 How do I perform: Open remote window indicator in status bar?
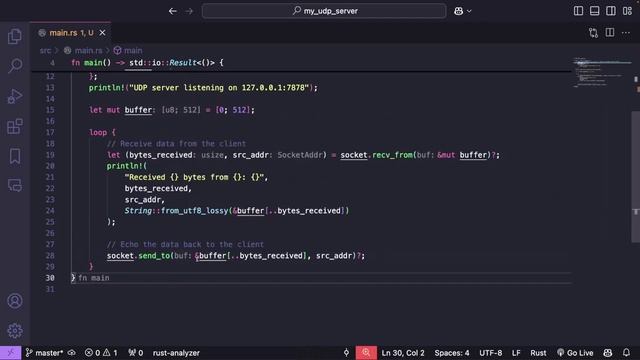pos(10,353)
